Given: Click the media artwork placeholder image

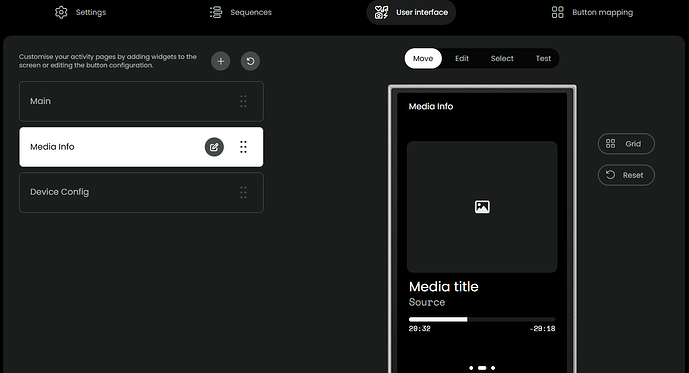Looking at the screenshot, I should click(482, 207).
